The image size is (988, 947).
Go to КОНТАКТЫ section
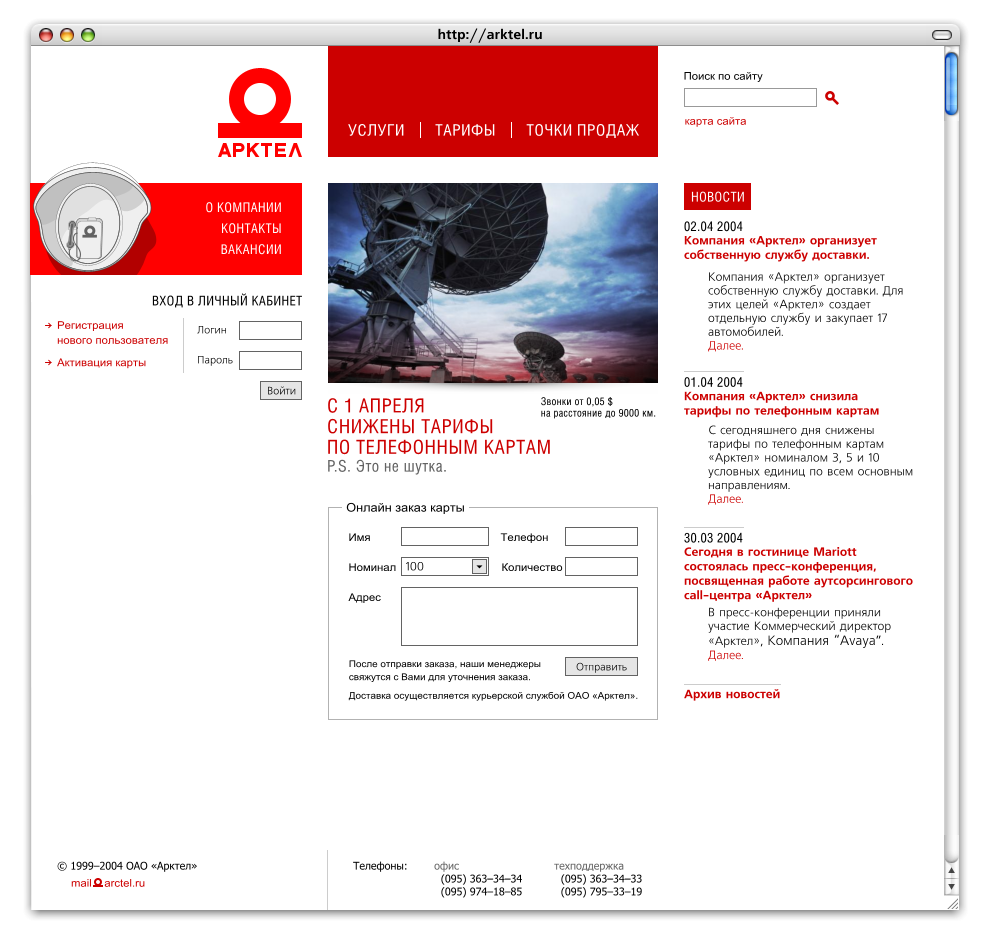pos(251,228)
